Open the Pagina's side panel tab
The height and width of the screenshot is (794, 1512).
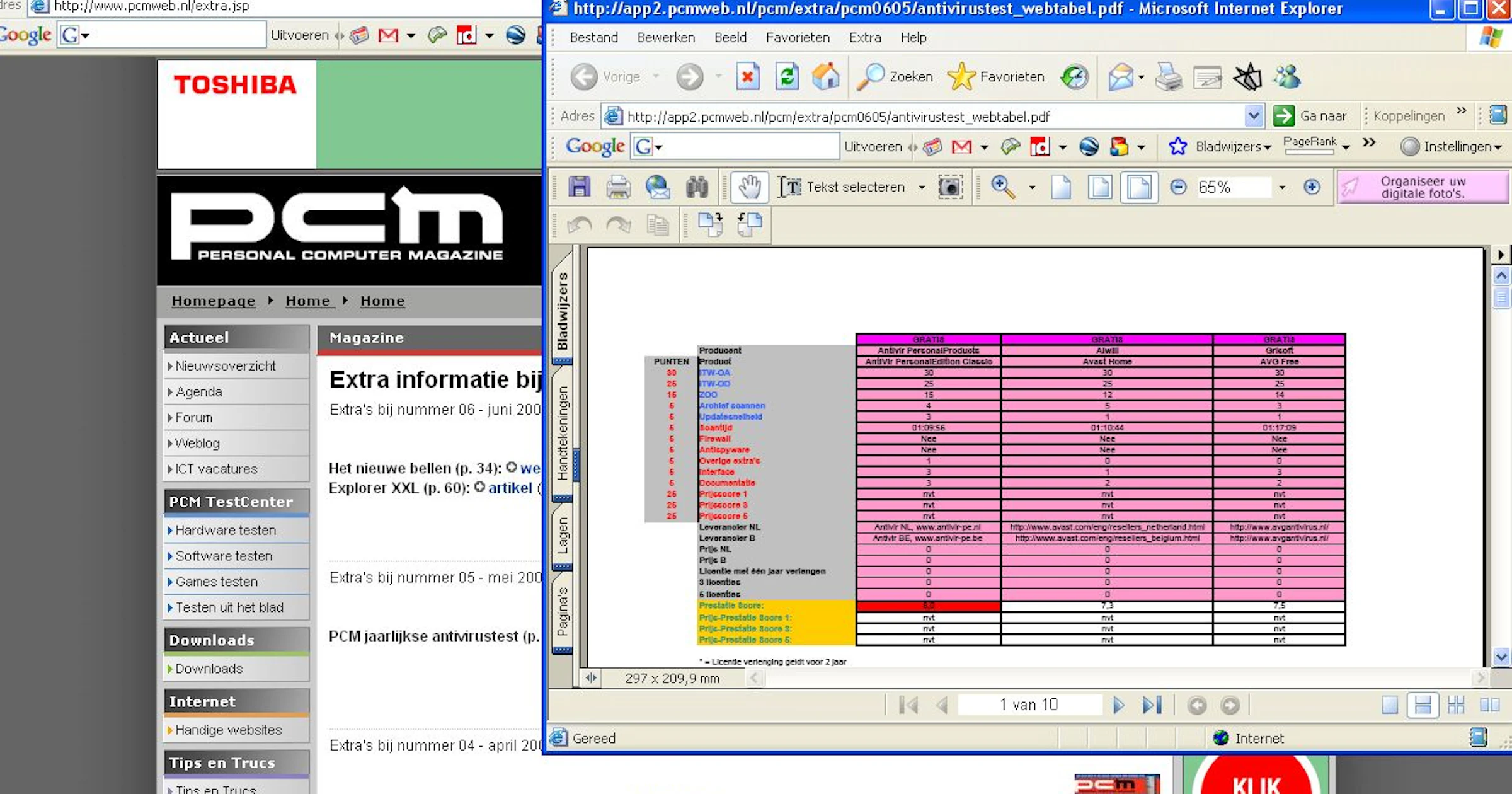[x=562, y=611]
